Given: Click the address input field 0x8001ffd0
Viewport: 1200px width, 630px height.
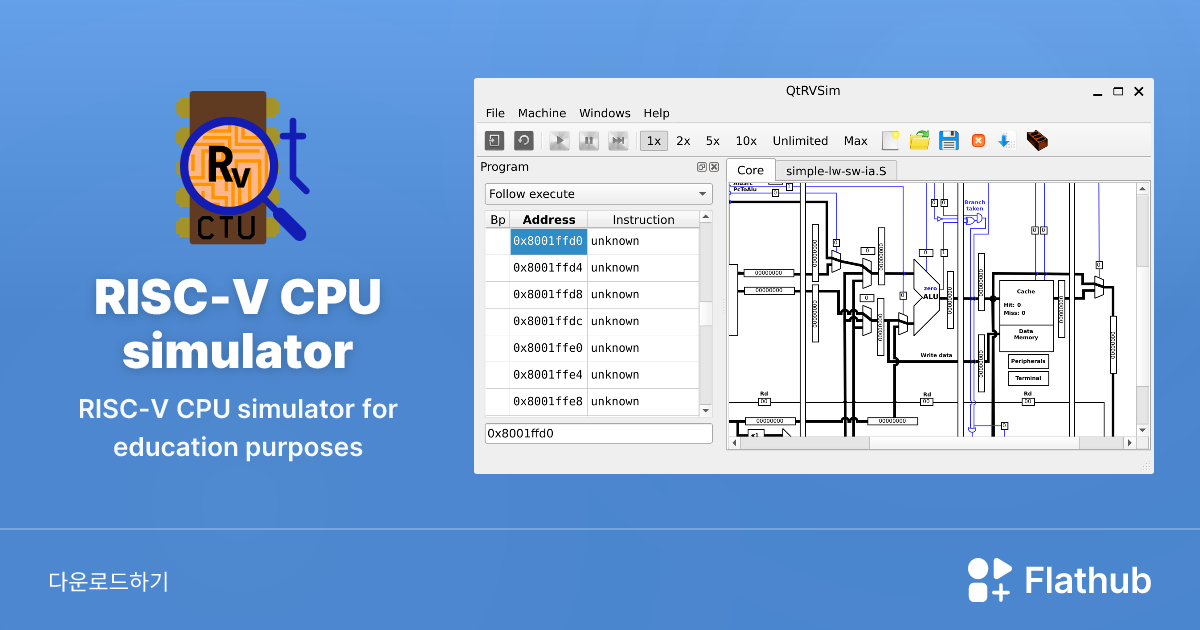Looking at the screenshot, I should 598,434.
